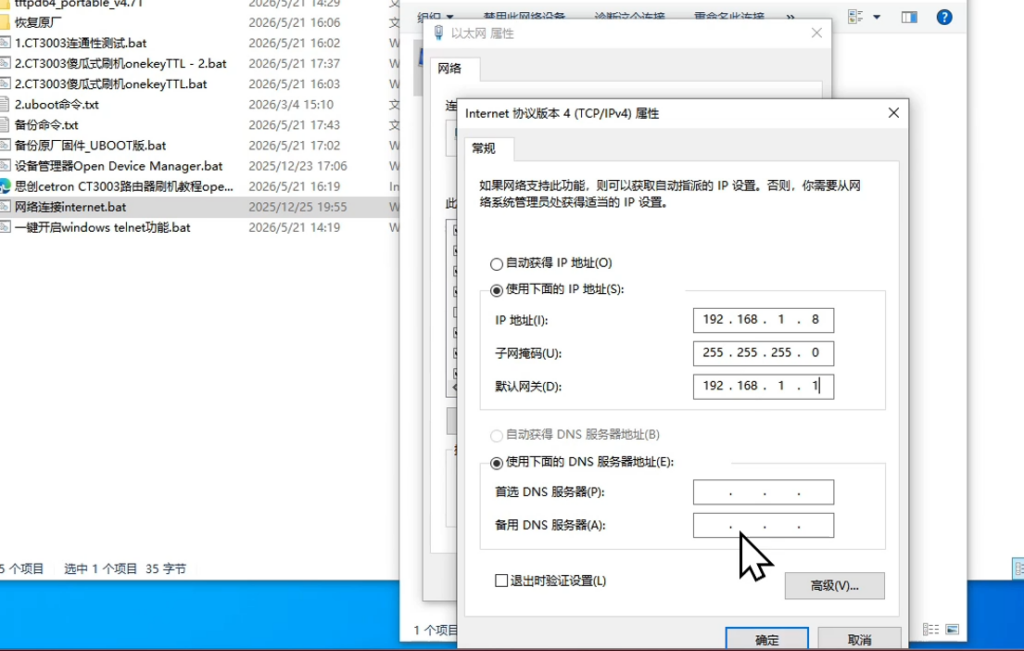Click the batch icon of 1.CT3003连通性测试.bat
The width and height of the screenshot is (1024, 651).
click(x=5, y=43)
